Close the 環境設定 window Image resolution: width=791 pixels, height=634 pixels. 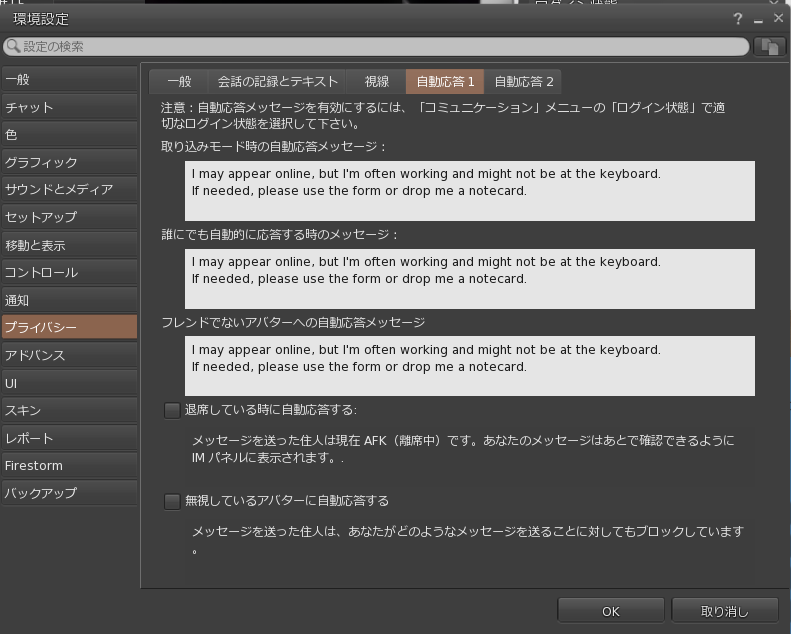point(778,18)
